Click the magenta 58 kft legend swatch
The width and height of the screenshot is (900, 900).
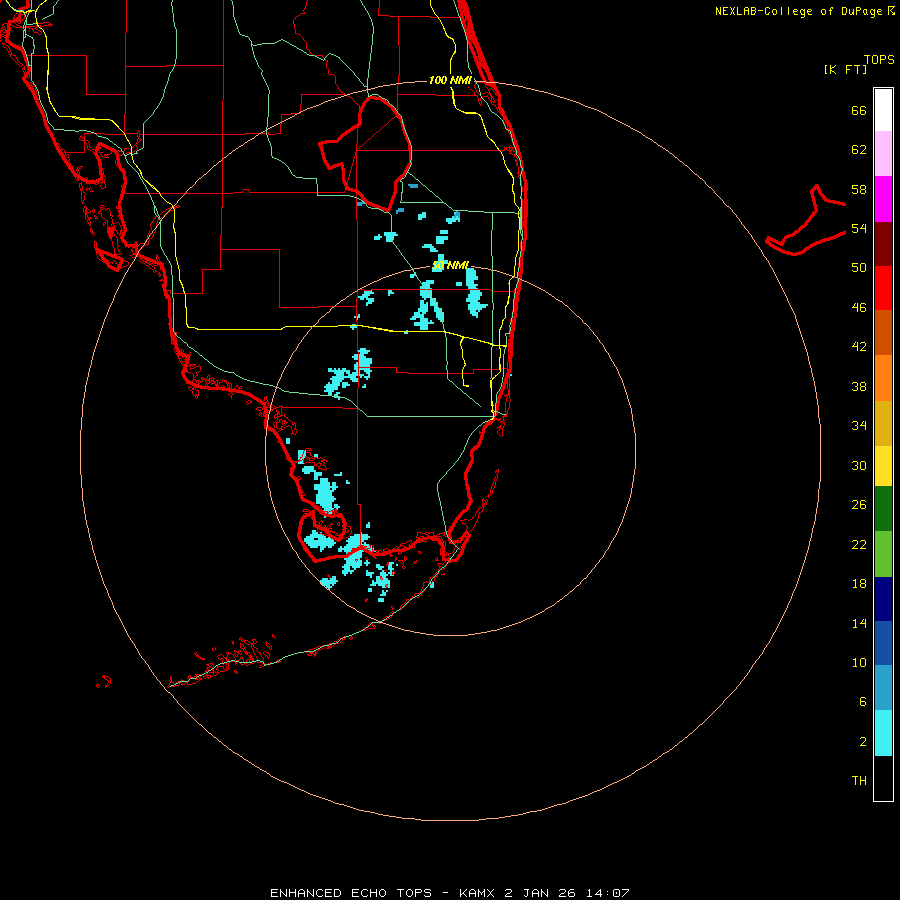[x=883, y=199]
